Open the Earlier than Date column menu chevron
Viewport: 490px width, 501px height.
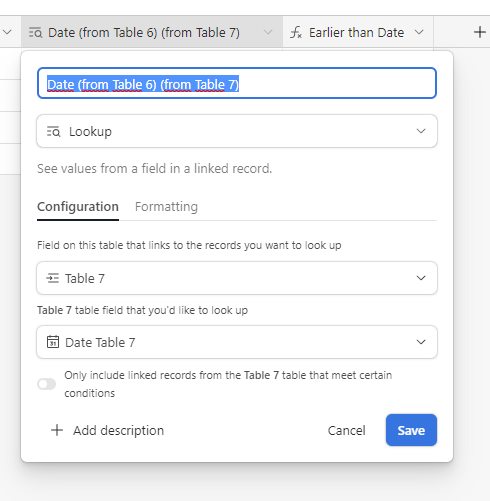[419, 32]
